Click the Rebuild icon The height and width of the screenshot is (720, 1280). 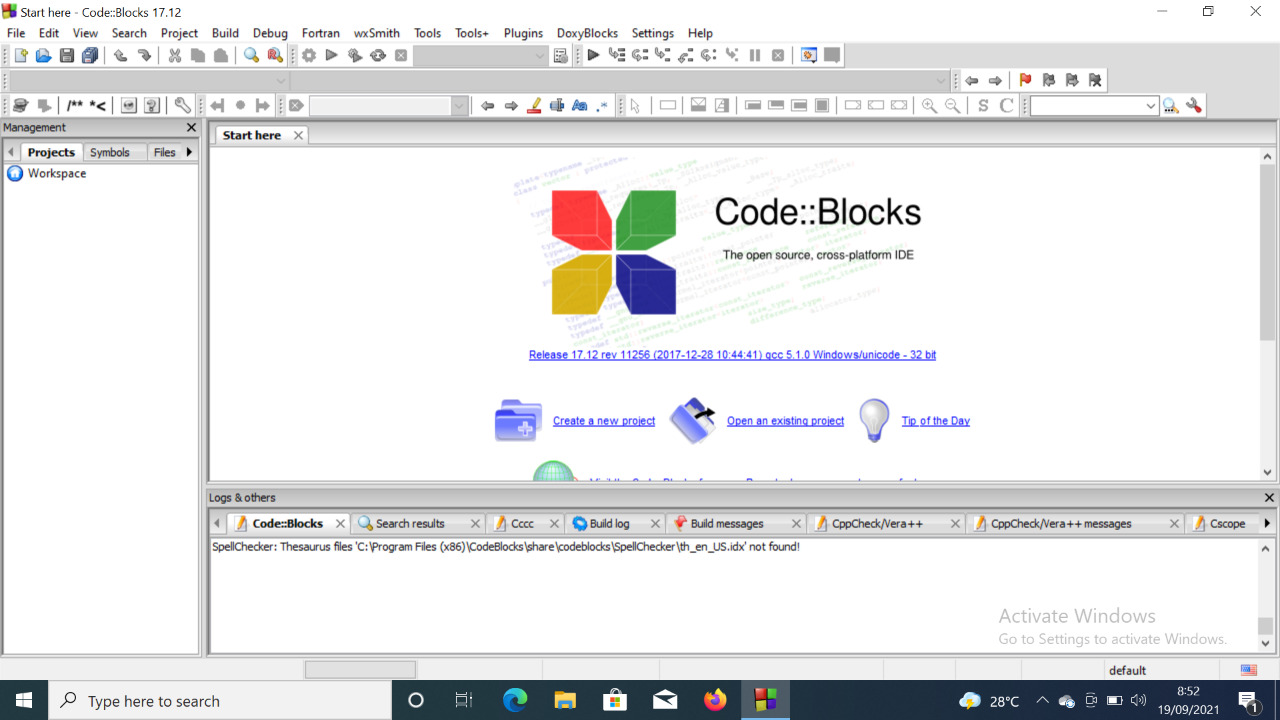pyautogui.click(x=378, y=56)
